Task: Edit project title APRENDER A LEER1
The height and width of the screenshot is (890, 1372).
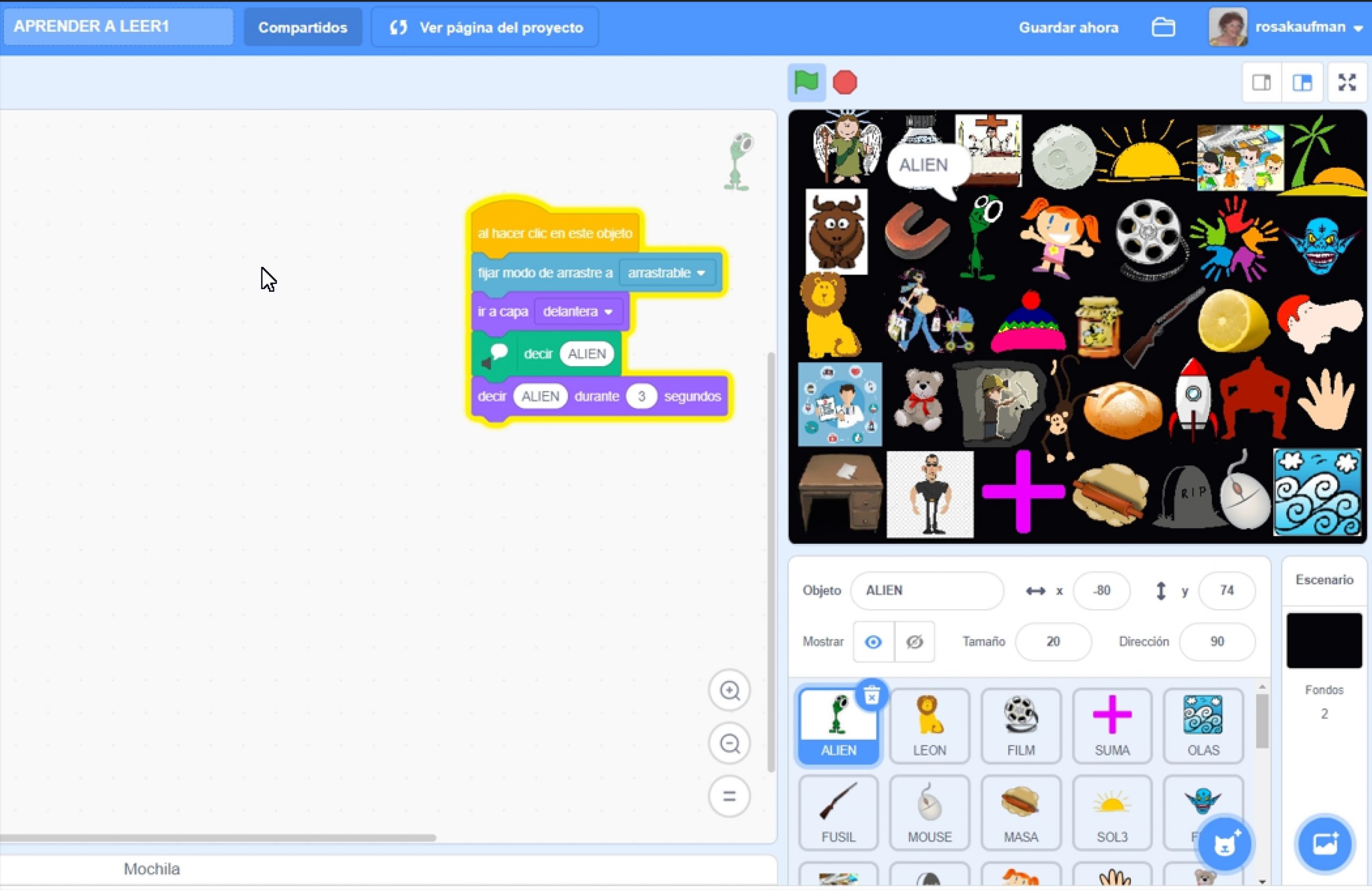Action: [118, 26]
